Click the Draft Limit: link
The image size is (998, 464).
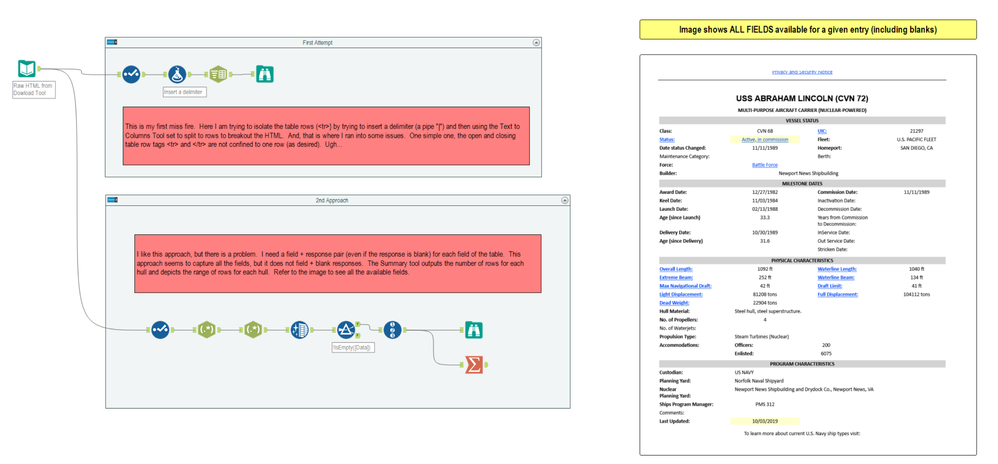click(830, 286)
